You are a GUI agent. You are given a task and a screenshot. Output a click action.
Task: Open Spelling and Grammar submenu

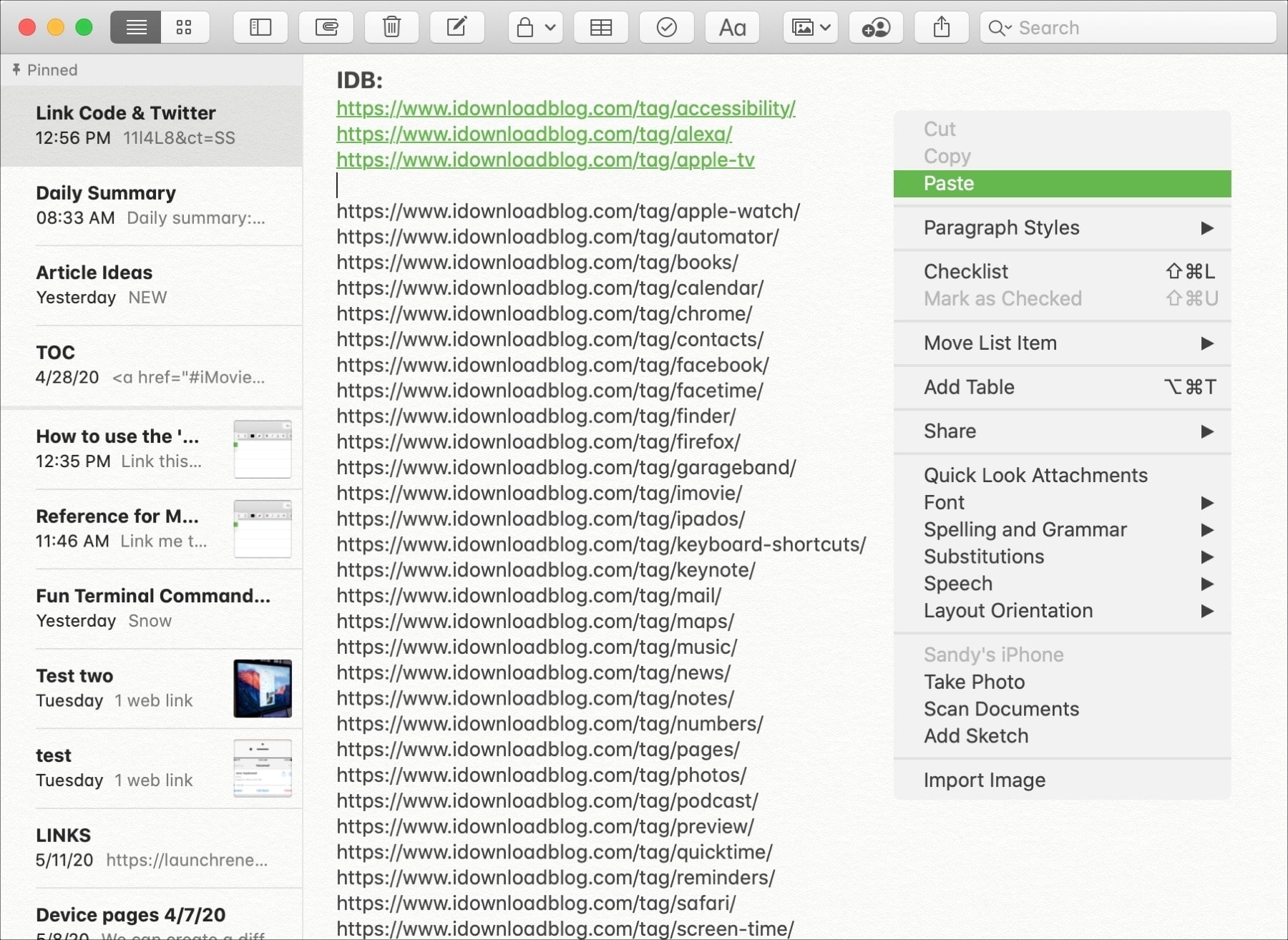[x=1062, y=529]
